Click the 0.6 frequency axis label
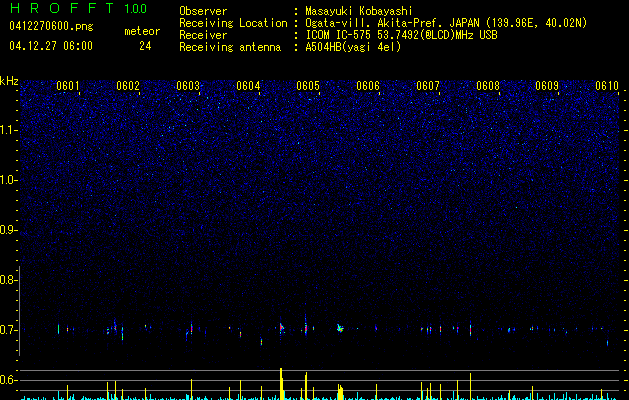This screenshot has height=400, width=629. pyautogui.click(x=7, y=380)
